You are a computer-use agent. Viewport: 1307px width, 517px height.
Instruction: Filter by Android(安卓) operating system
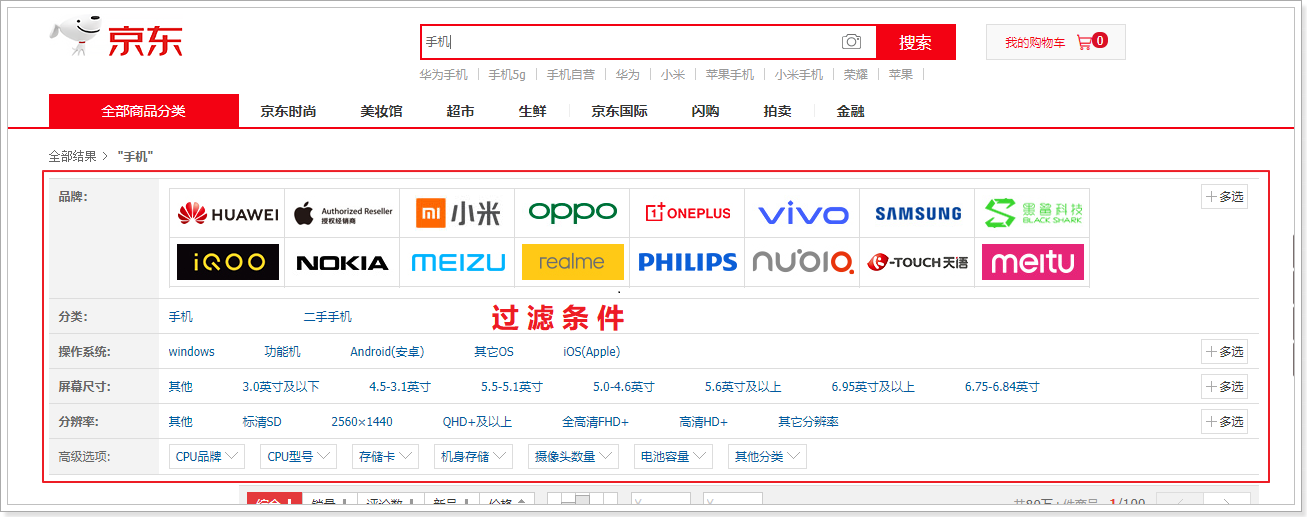point(387,352)
